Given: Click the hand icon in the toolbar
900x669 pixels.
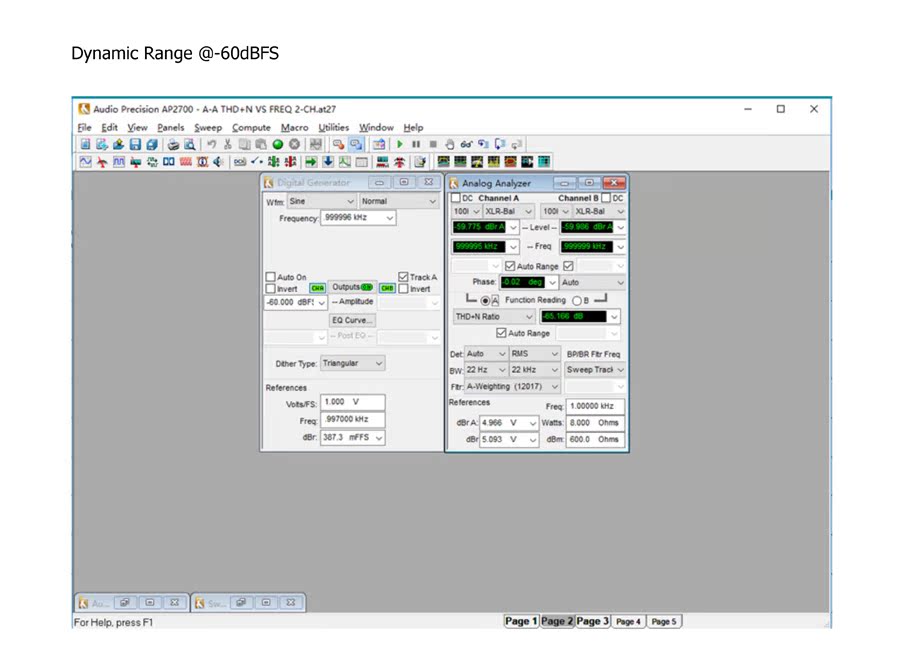Looking at the screenshot, I should click(449, 145).
